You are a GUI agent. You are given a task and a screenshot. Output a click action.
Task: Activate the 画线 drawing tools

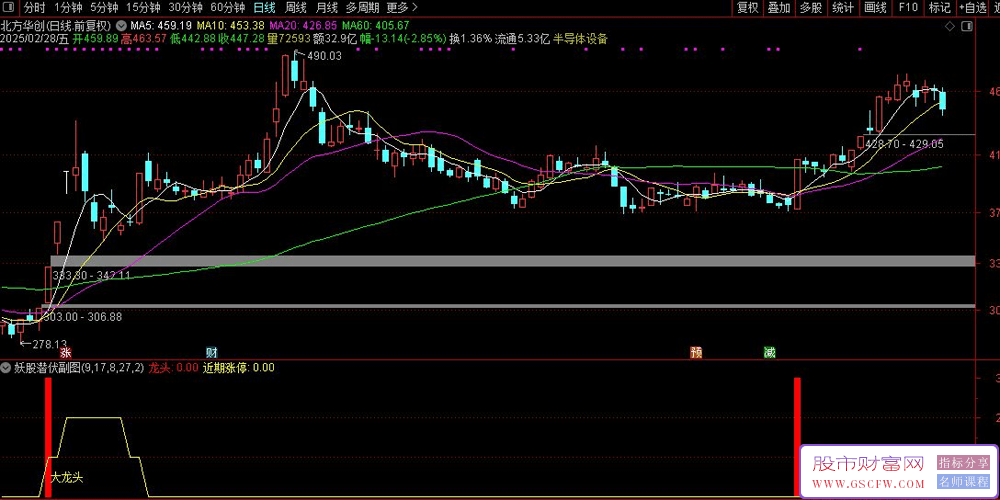875,8
